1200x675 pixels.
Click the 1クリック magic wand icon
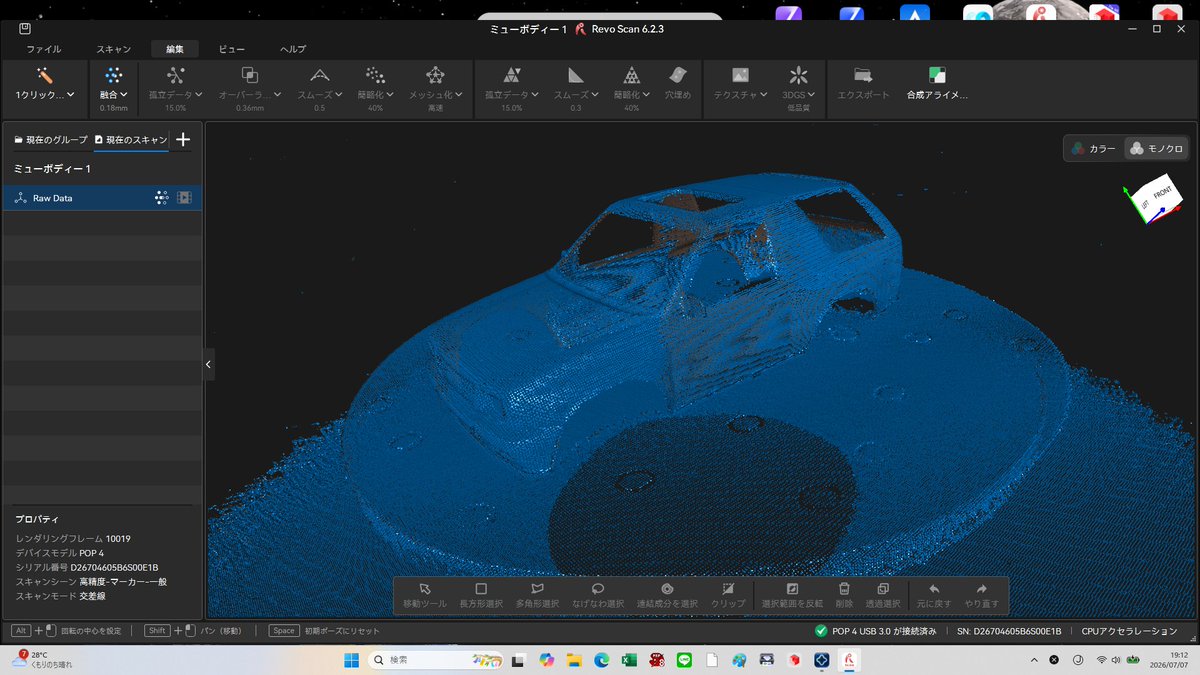click(44, 75)
